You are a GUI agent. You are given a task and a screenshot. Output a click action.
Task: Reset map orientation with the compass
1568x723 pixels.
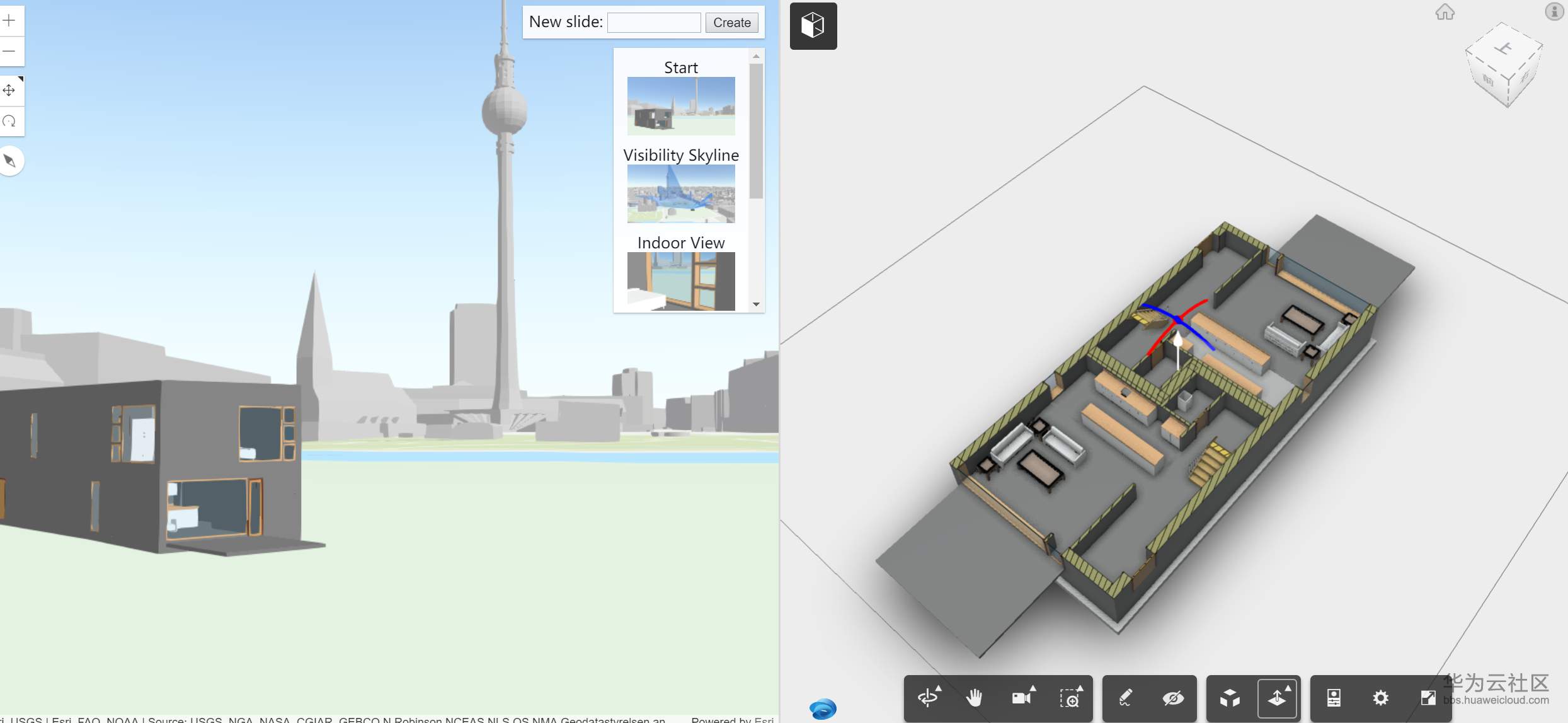(x=9, y=161)
